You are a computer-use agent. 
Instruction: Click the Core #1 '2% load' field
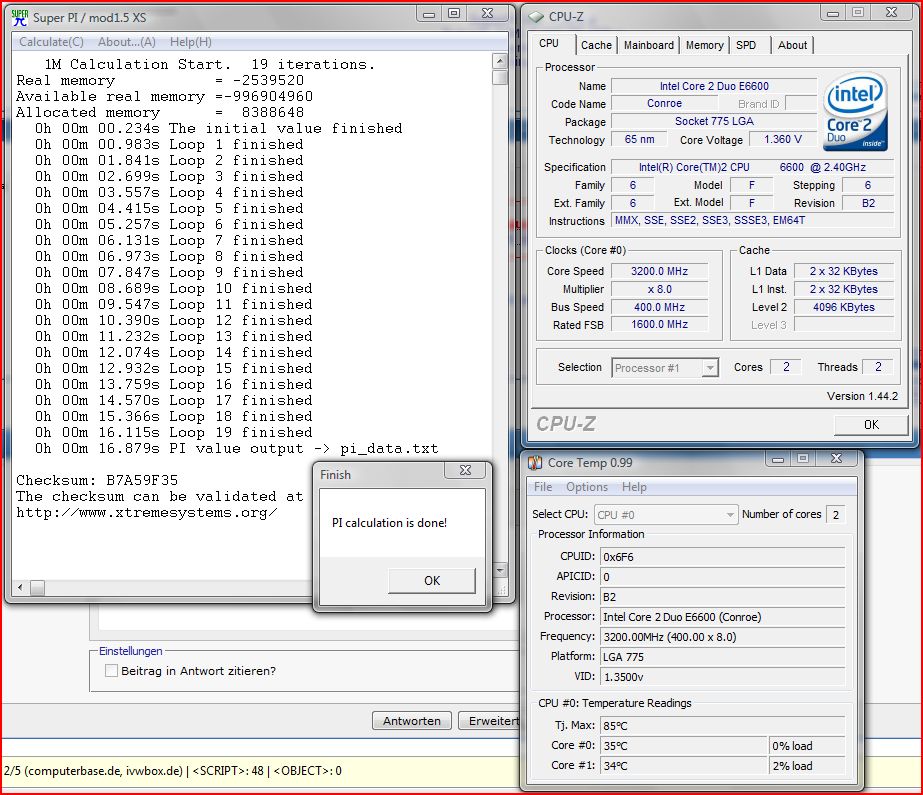[807, 766]
